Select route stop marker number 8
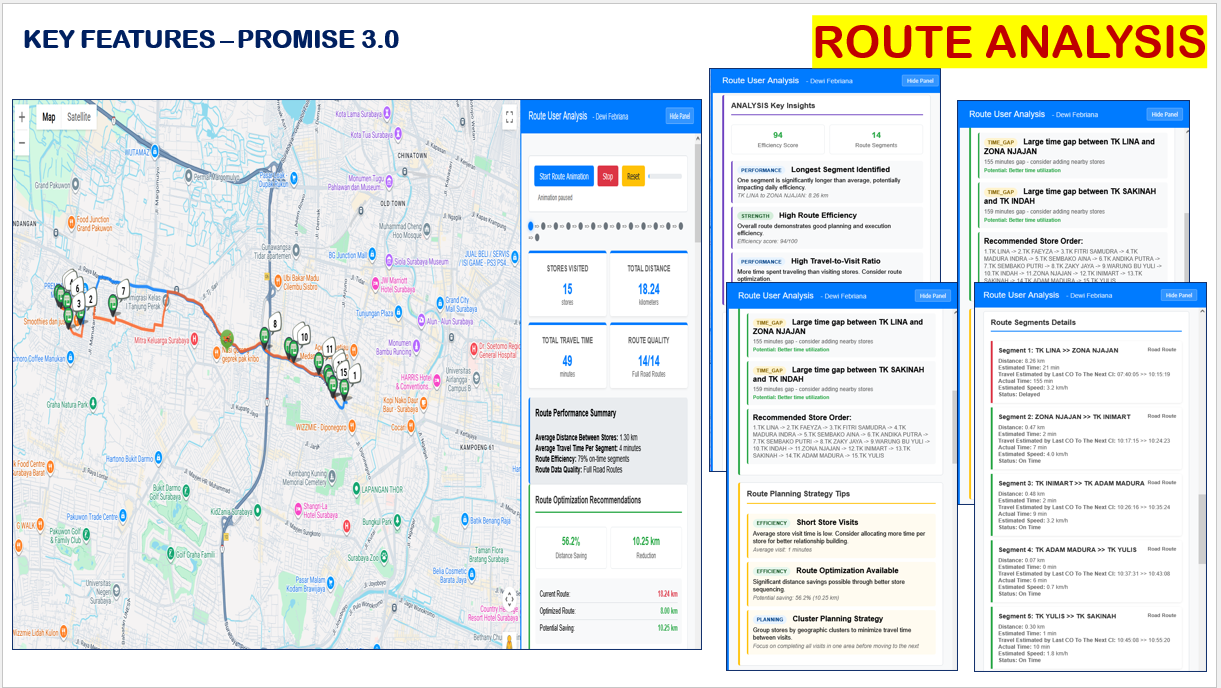Viewport: 1221px width, 688px height. pos(274,325)
